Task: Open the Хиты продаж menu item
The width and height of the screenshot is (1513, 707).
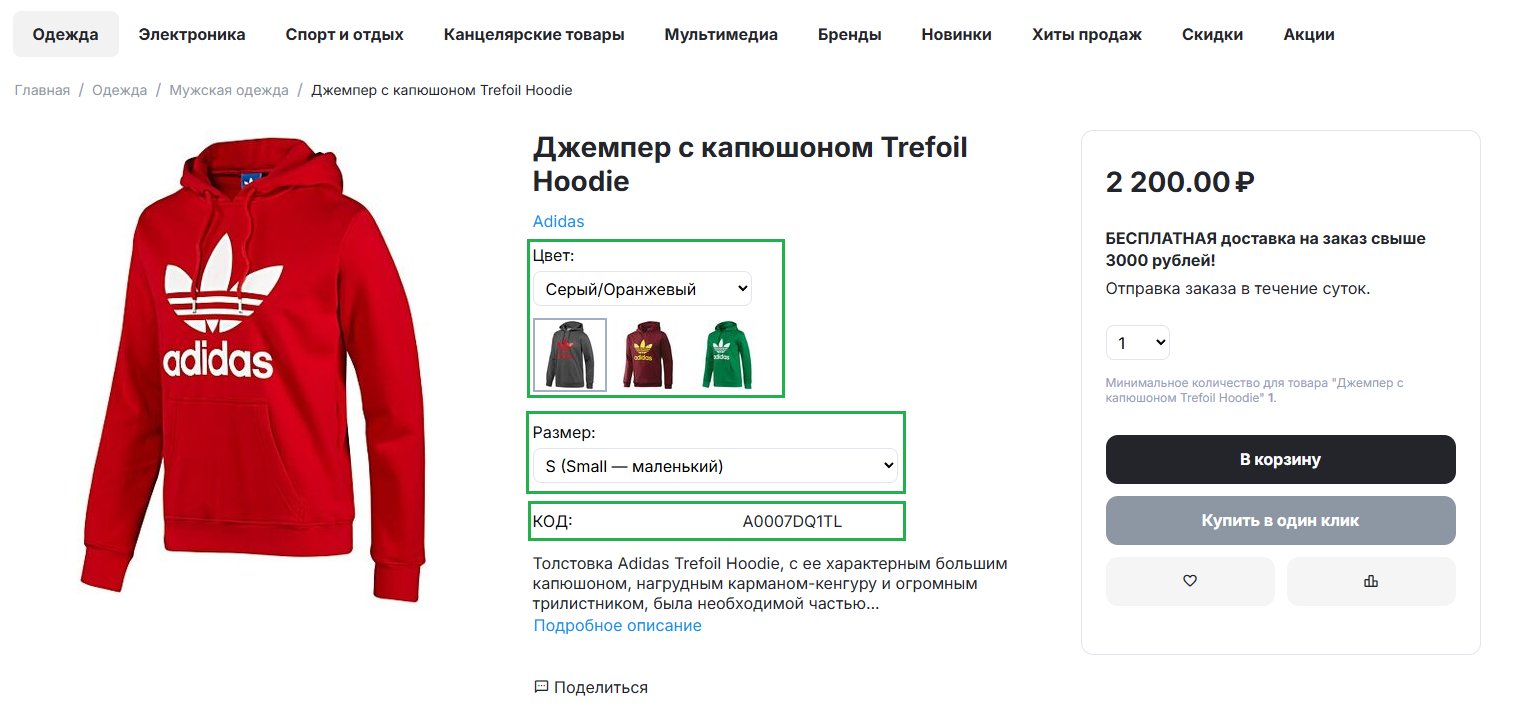Action: point(1087,34)
